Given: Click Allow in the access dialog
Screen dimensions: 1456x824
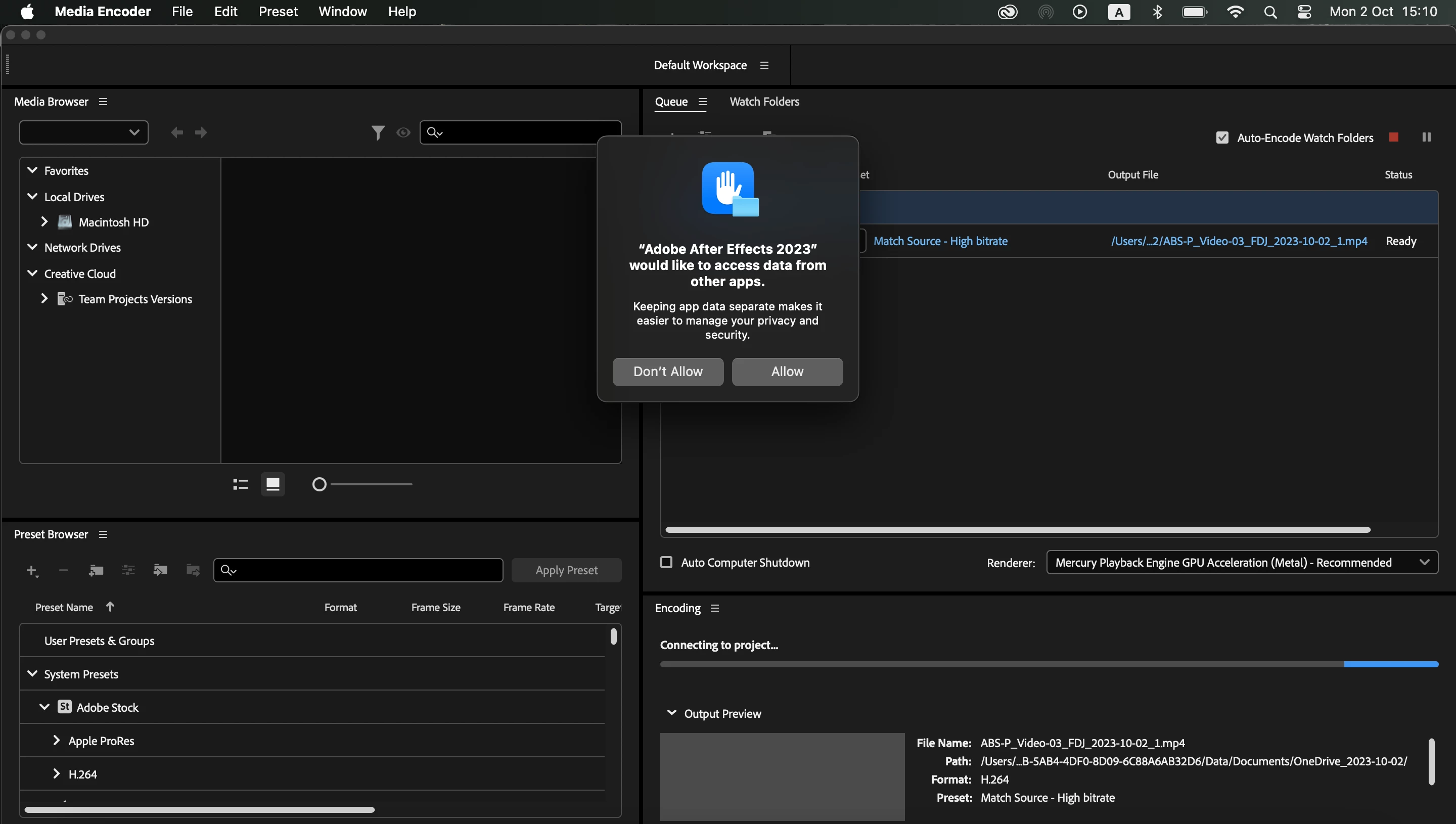Looking at the screenshot, I should pos(787,371).
